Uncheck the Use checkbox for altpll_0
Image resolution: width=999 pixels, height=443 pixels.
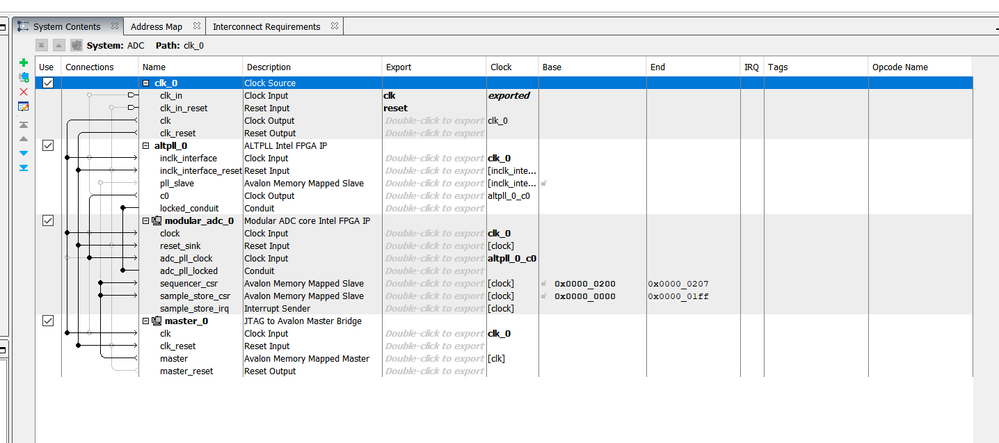[48, 146]
